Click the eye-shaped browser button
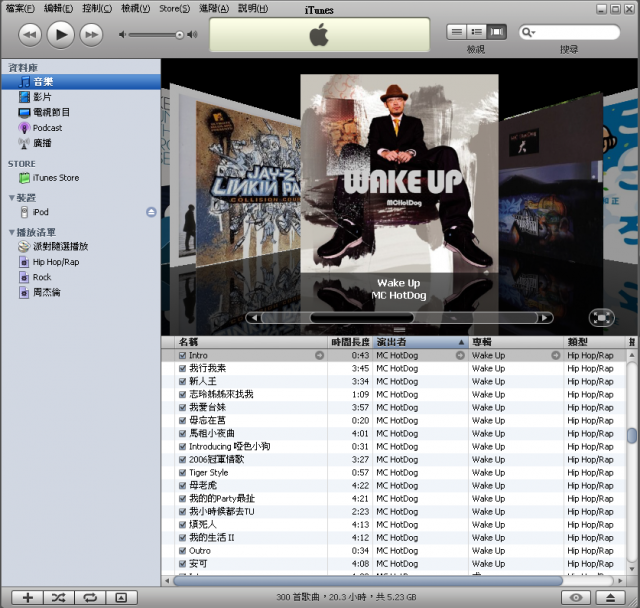This screenshot has height=608, width=640. pos(576,598)
